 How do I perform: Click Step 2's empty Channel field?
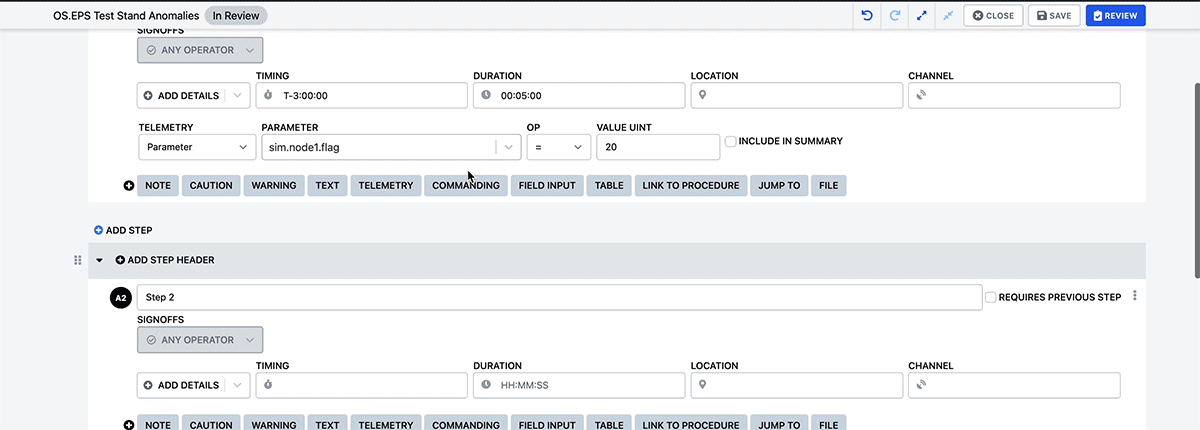tap(1014, 385)
